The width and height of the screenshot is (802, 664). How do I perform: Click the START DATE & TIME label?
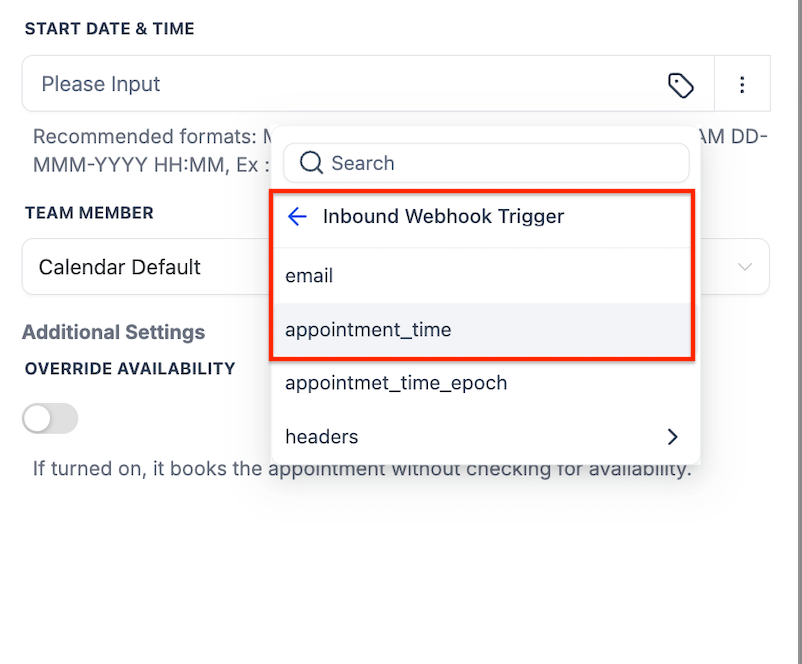coord(110,29)
